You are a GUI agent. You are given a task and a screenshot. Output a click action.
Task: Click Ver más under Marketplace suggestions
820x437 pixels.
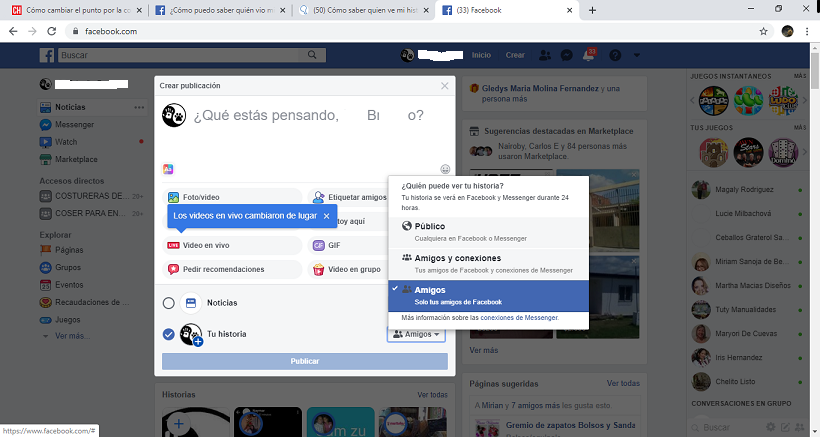point(484,350)
